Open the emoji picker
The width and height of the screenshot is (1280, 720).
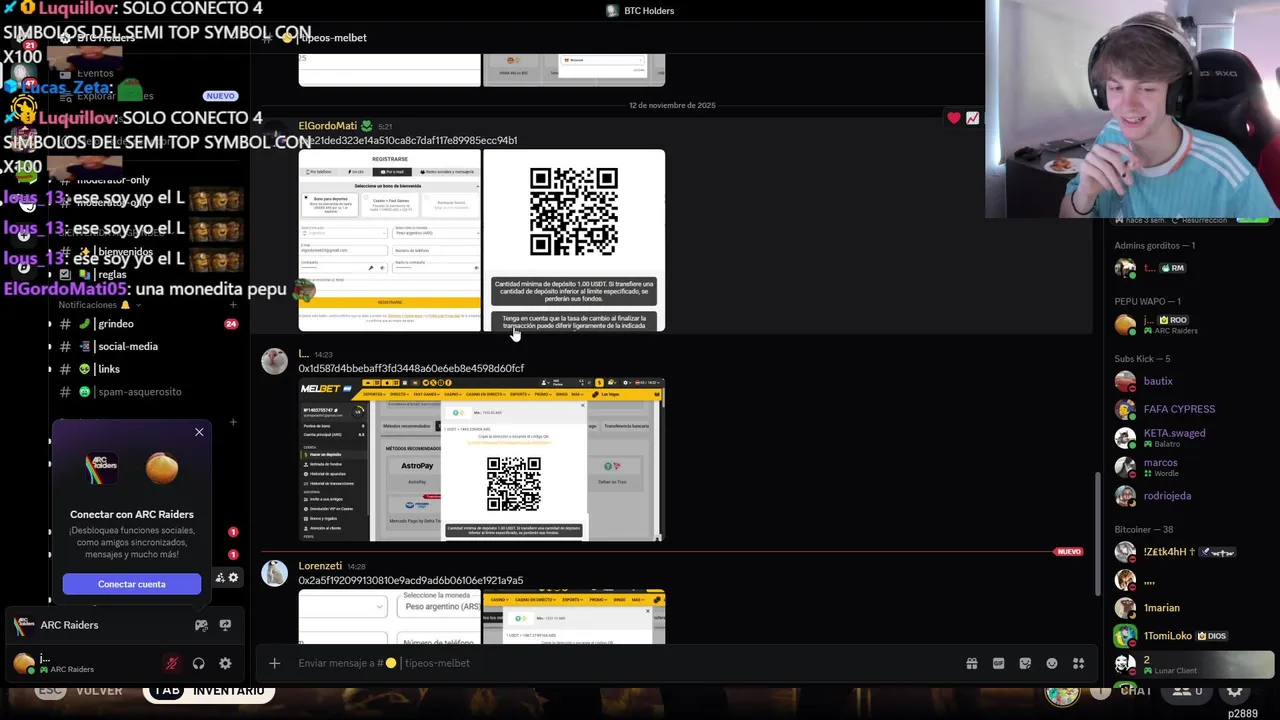click(x=1052, y=663)
